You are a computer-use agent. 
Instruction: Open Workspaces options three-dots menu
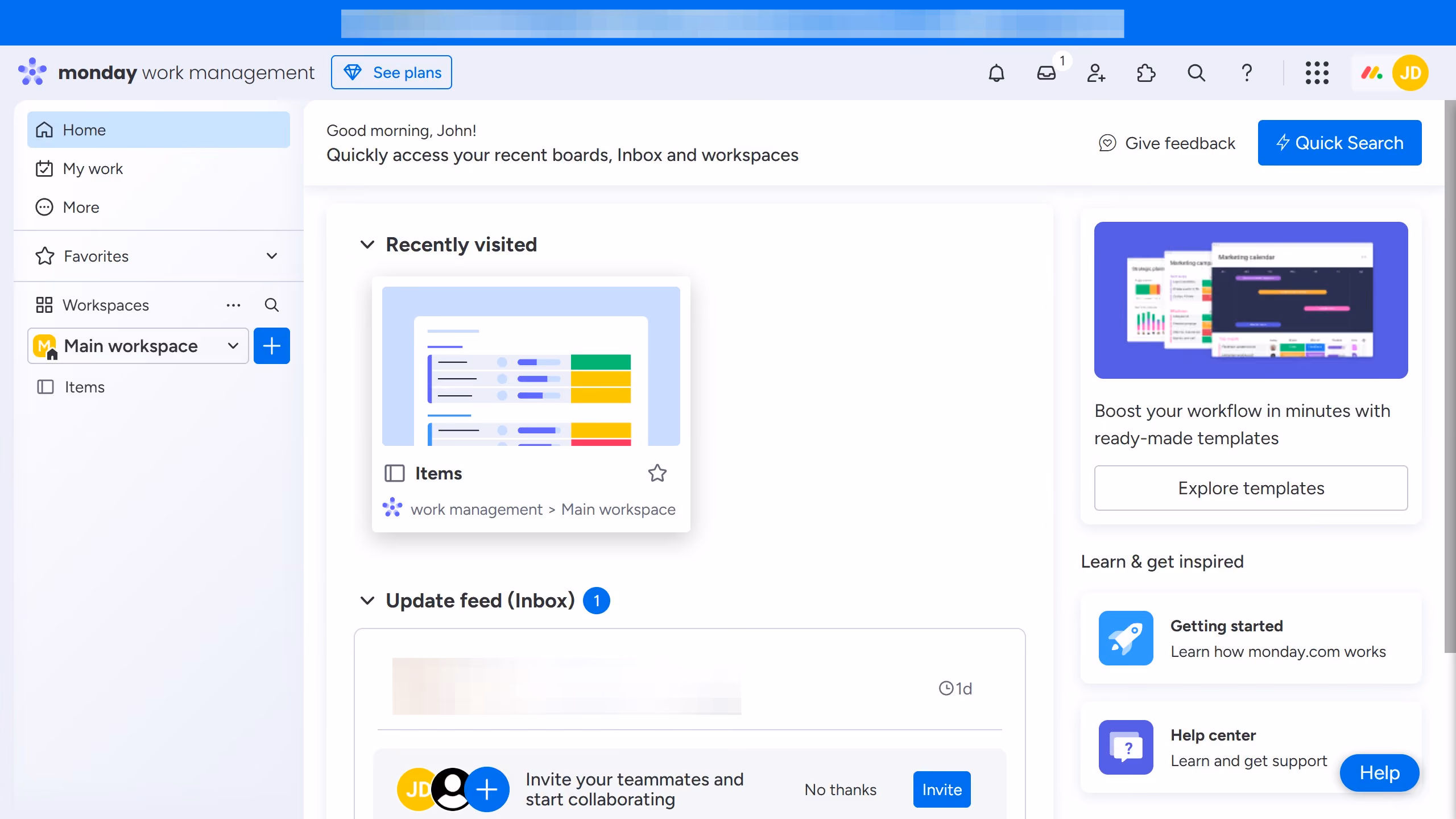point(233,305)
